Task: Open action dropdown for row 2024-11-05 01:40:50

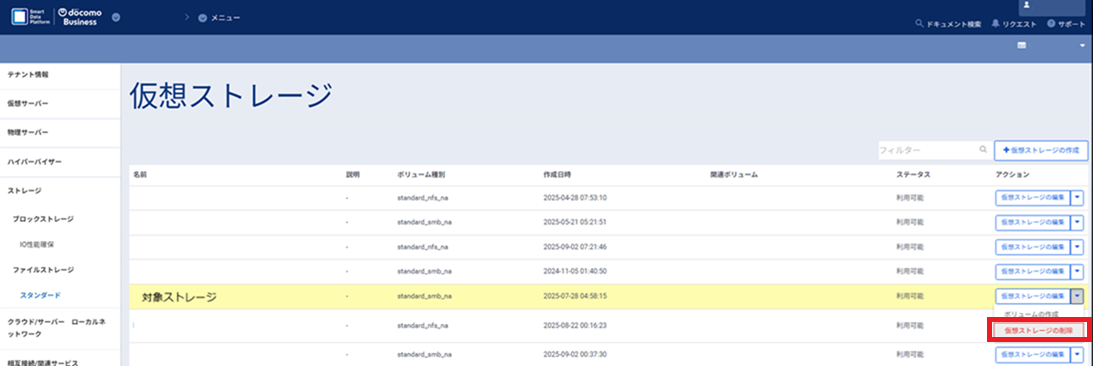Action: [1077, 271]
